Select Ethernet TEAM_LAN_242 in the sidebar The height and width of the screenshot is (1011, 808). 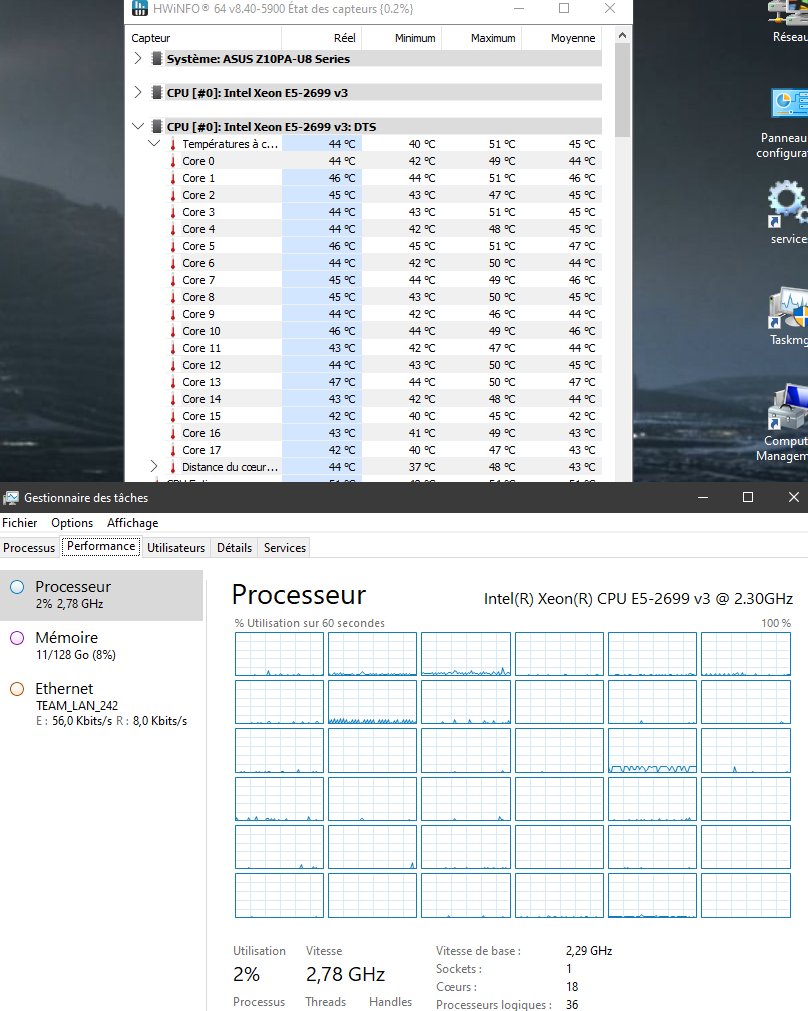point(102,703)
